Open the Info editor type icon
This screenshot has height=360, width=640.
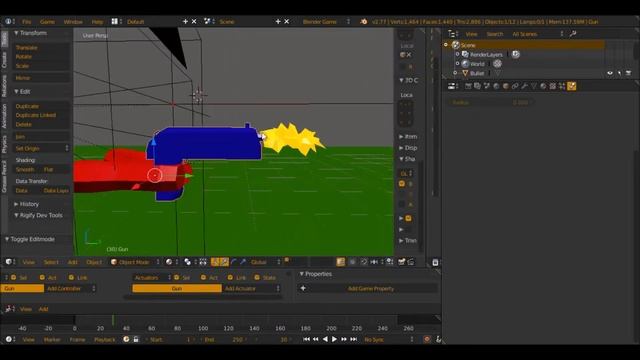click(9, 21)
